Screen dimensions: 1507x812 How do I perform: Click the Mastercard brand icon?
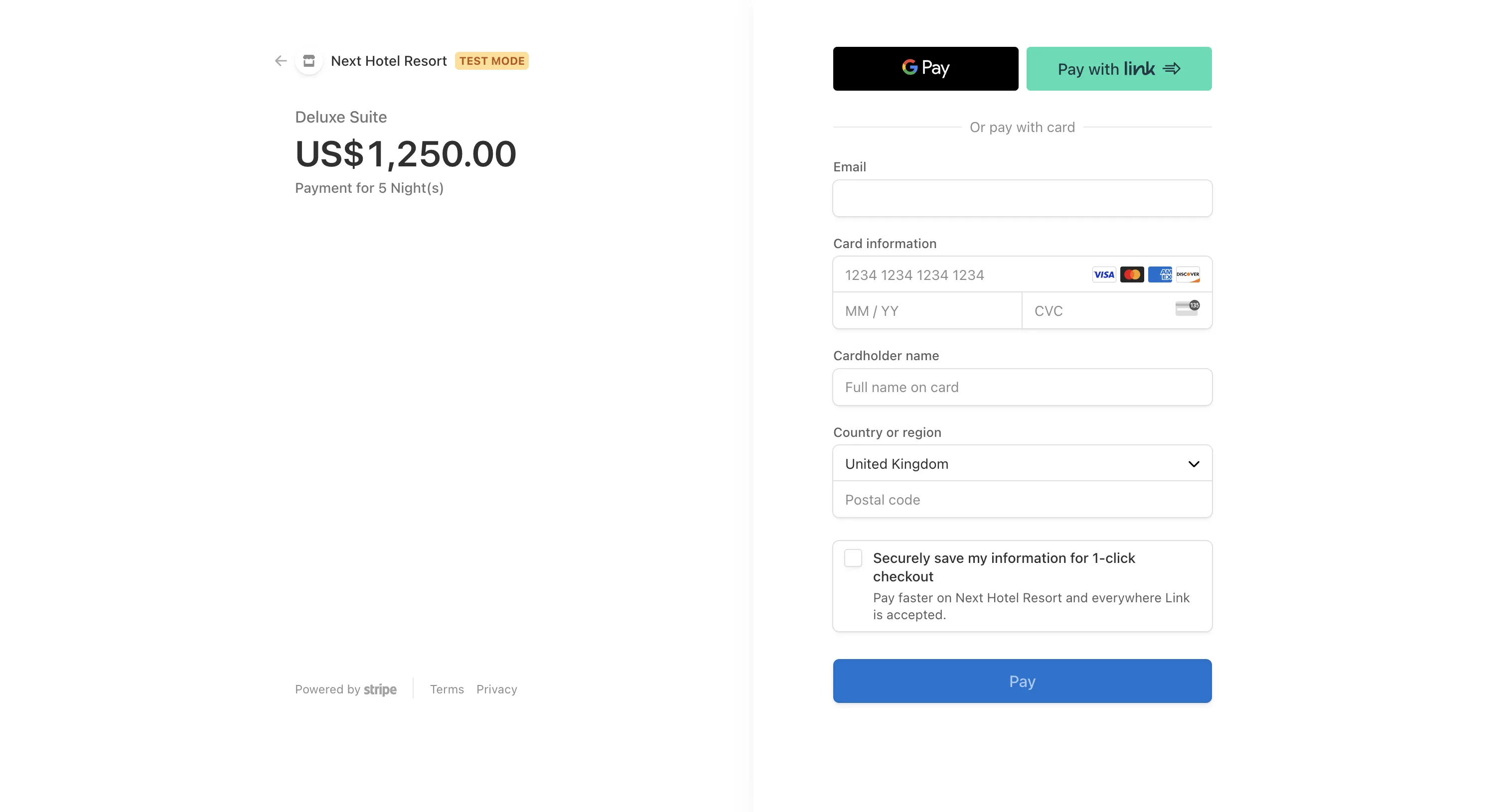1131,274
